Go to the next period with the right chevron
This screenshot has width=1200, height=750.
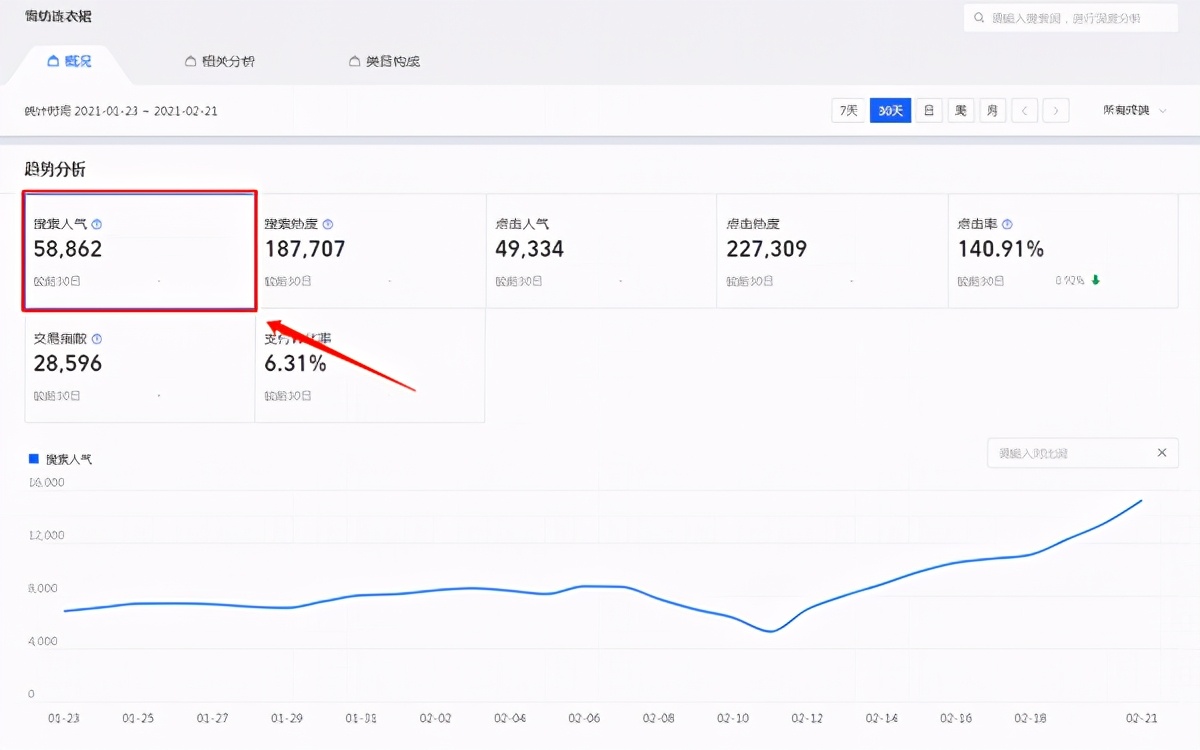point(1056,111)
